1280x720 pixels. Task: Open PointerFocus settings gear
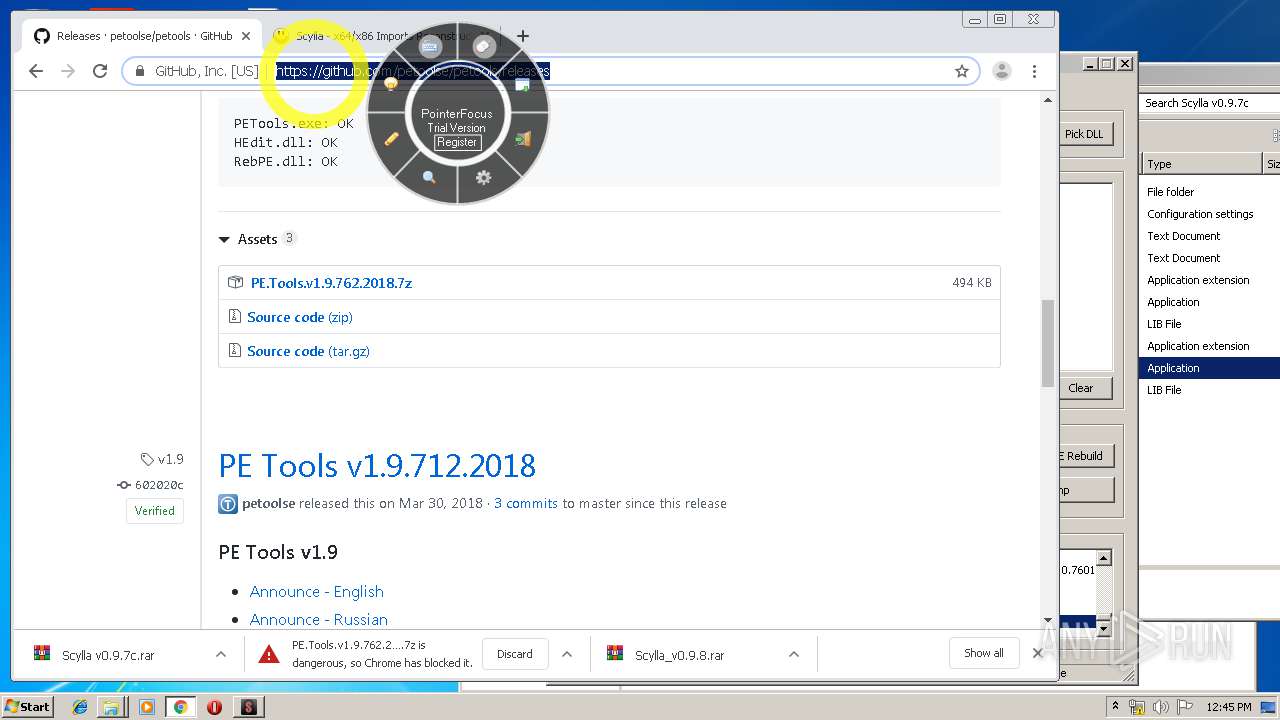click(x=483, y=177)
